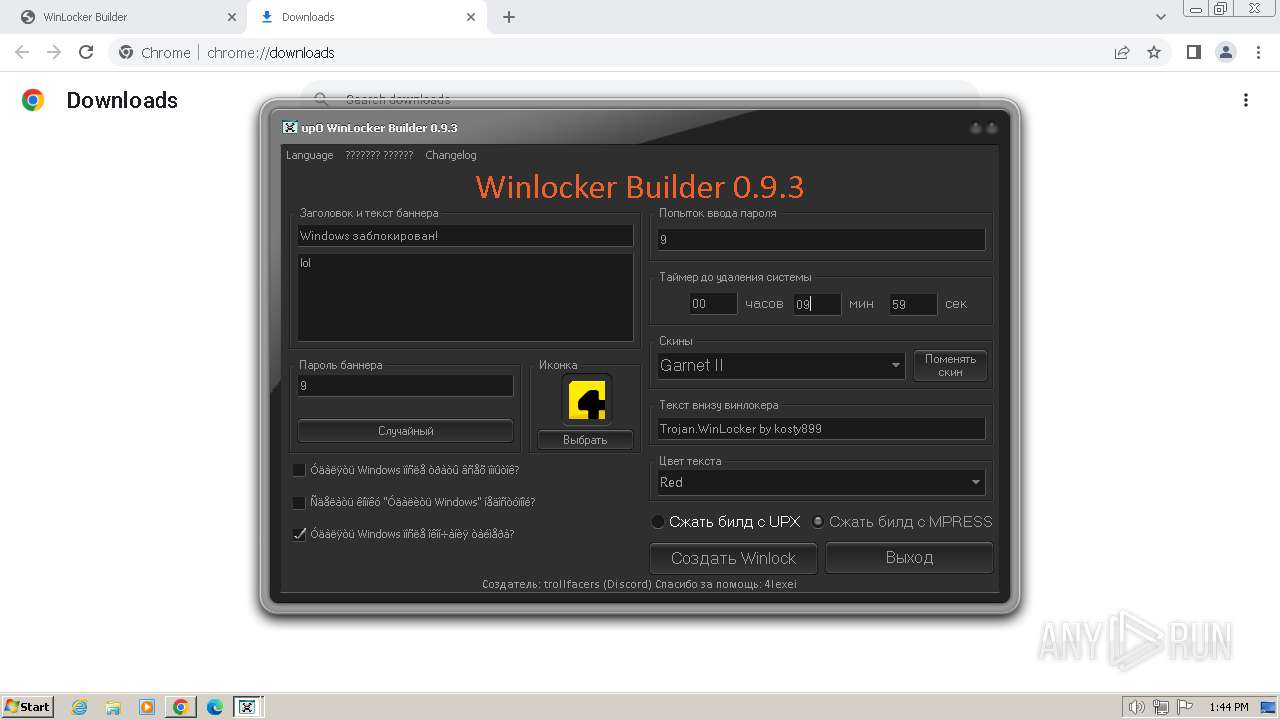The image size is (1280, 720).
Task: Edit the banner title field 'Windows заблокирован!'
Action: pyautogui.click(x=465, y=236)
